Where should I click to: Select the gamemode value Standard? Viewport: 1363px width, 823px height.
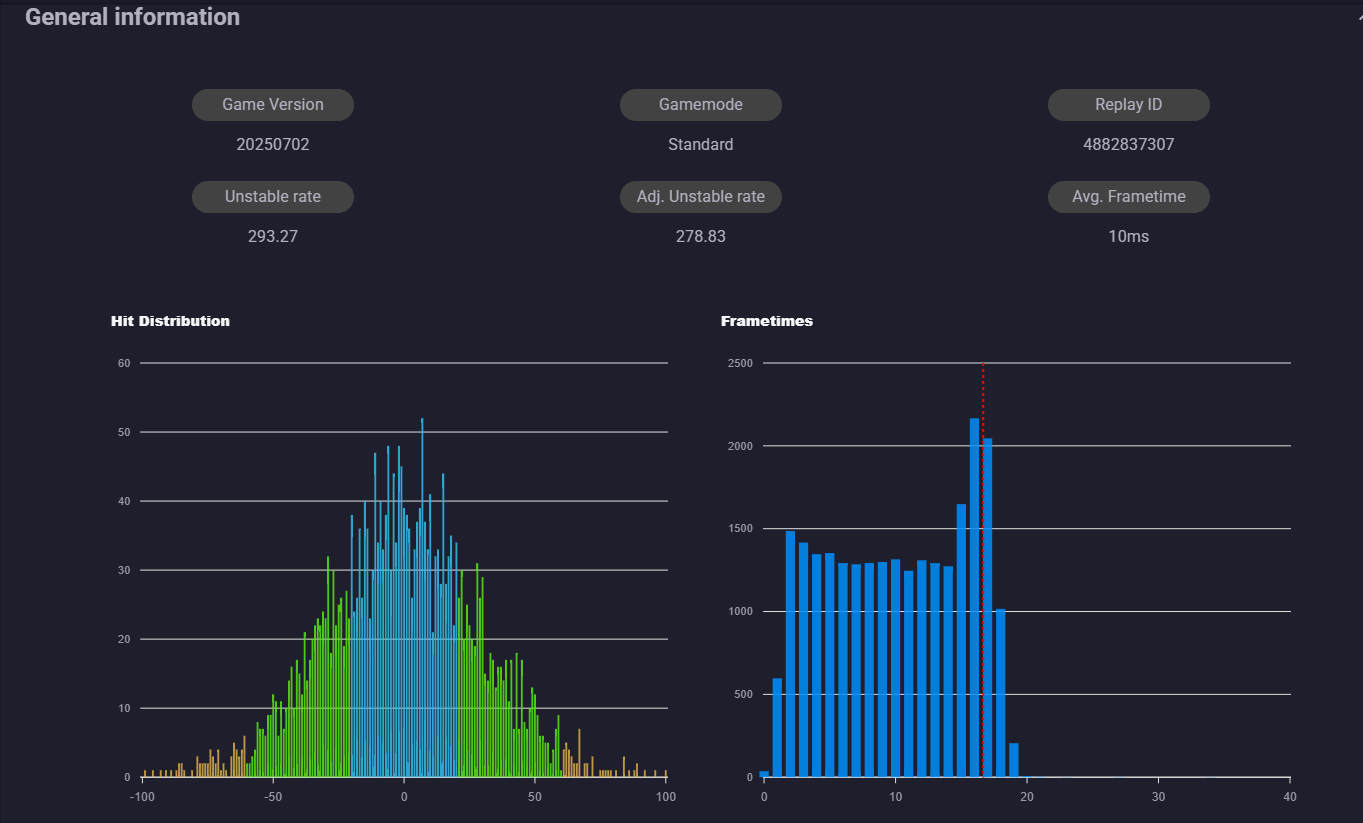(701, 144)
